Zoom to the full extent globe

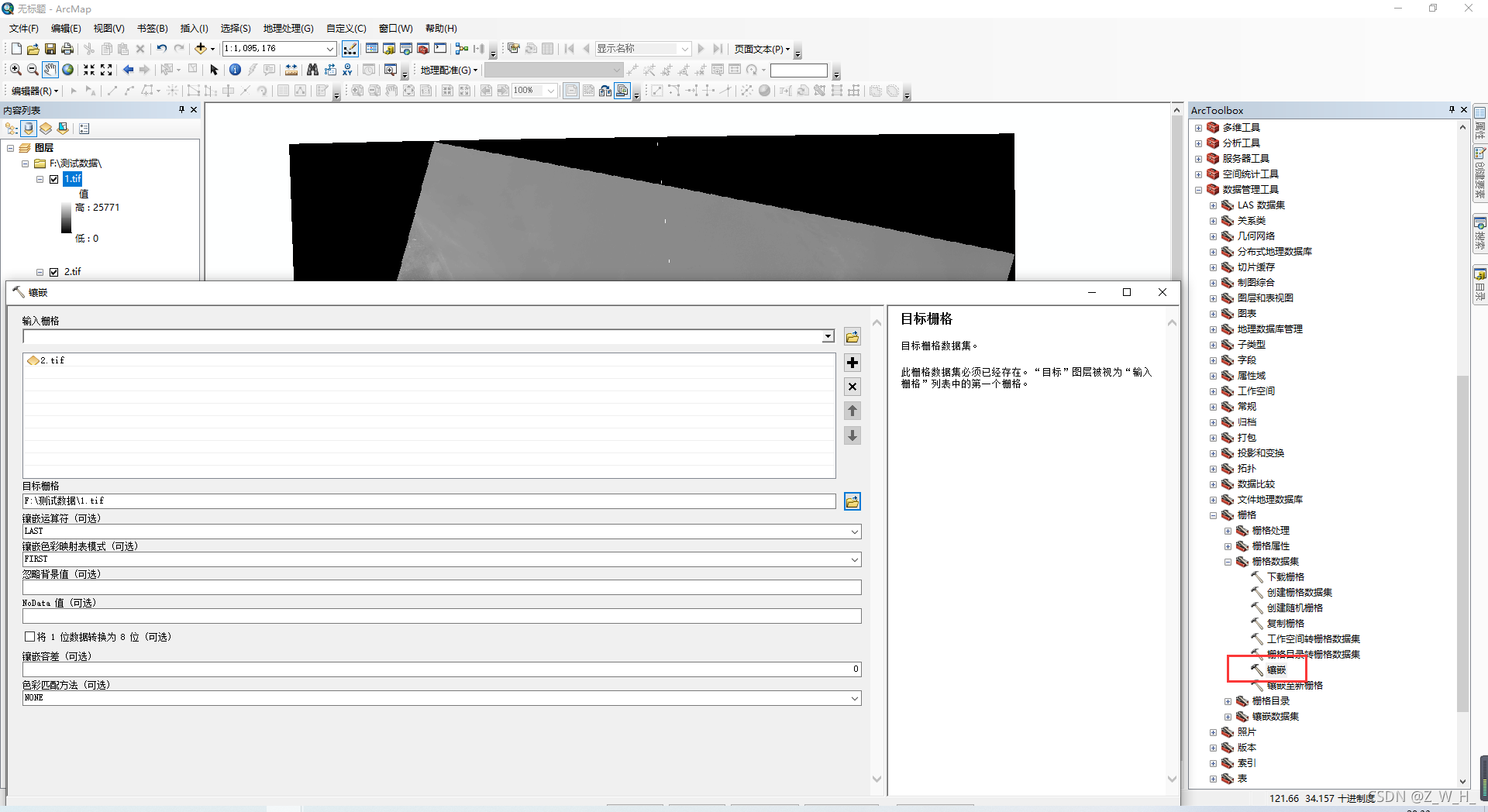coord(67,70)
